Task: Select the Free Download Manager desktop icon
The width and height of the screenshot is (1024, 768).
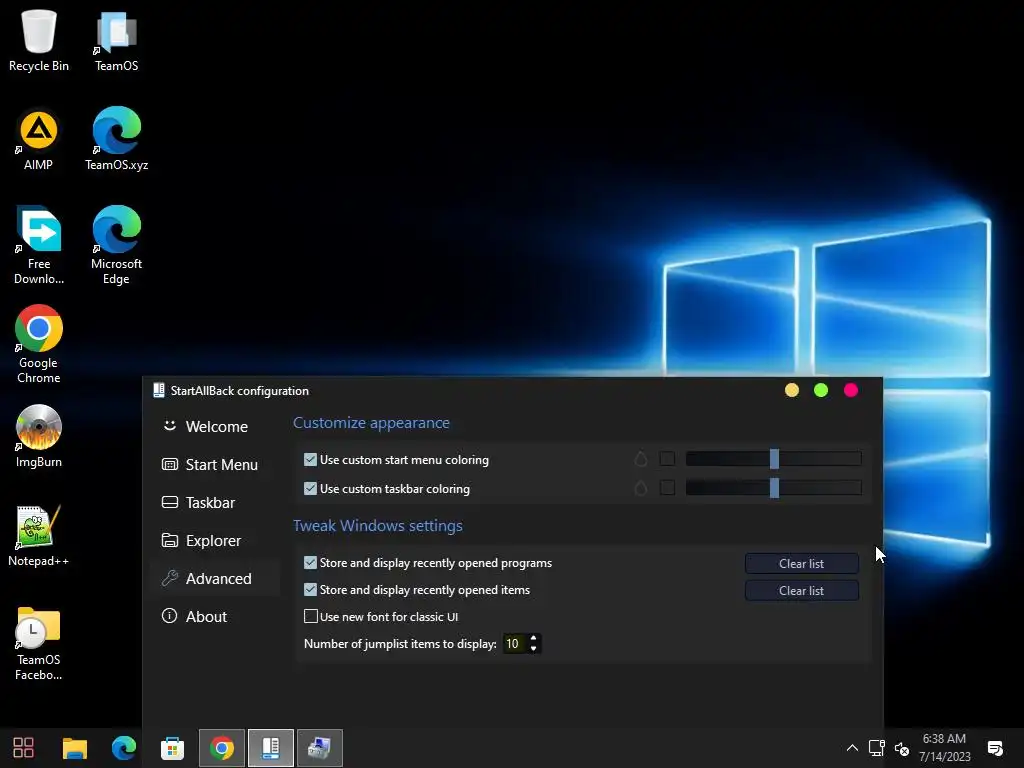Action: (x=39, y=246)
